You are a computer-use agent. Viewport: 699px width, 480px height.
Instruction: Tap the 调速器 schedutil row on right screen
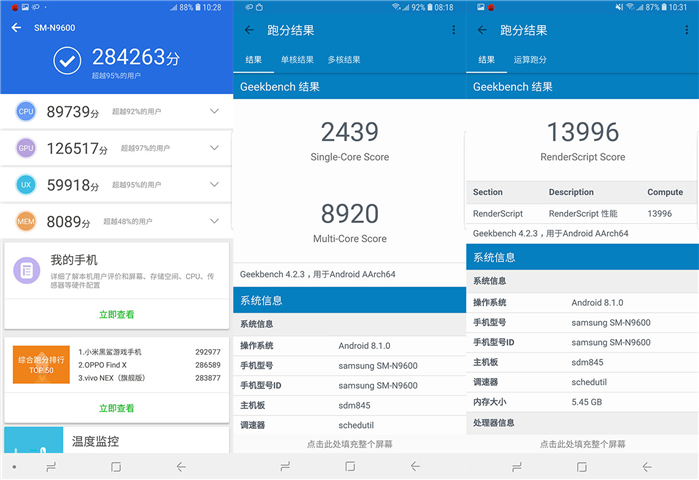click(x=582, y=382)
